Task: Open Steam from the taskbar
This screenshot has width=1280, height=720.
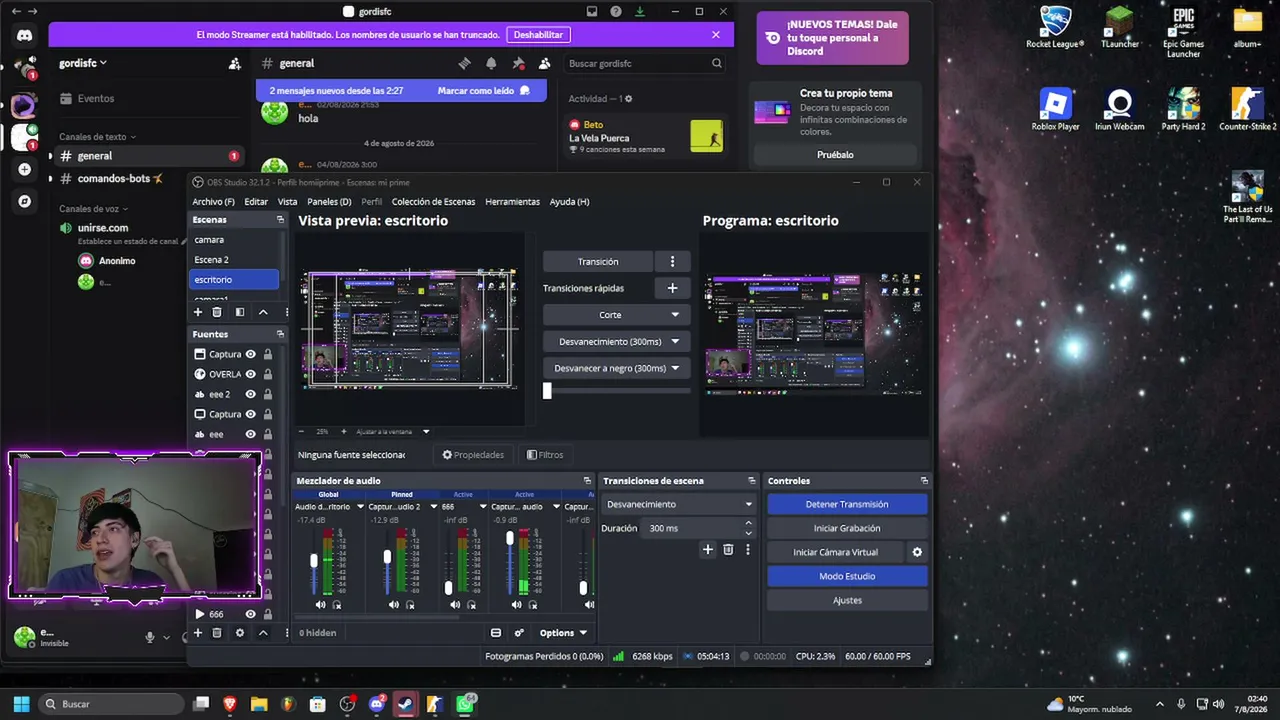Action: (405, 704)
